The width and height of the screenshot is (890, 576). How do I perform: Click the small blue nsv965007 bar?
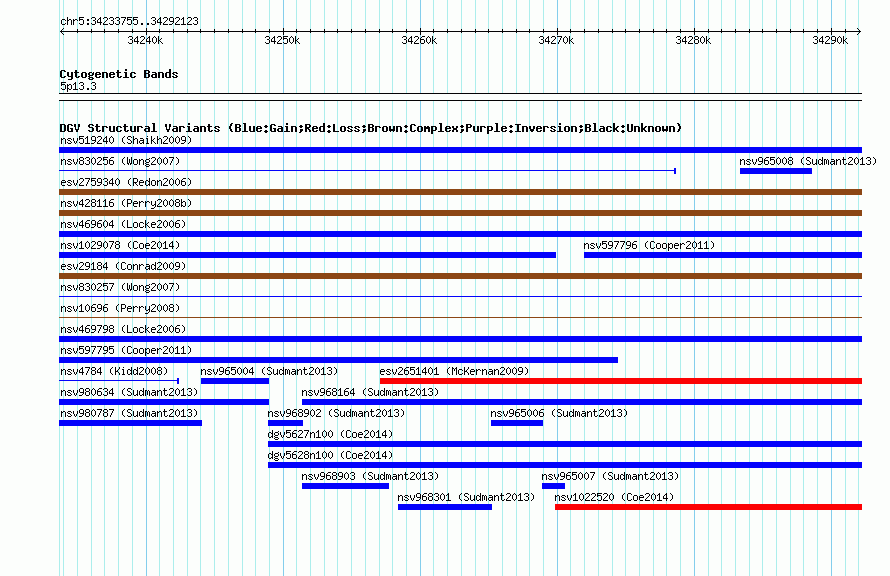(x=553, y=486)
